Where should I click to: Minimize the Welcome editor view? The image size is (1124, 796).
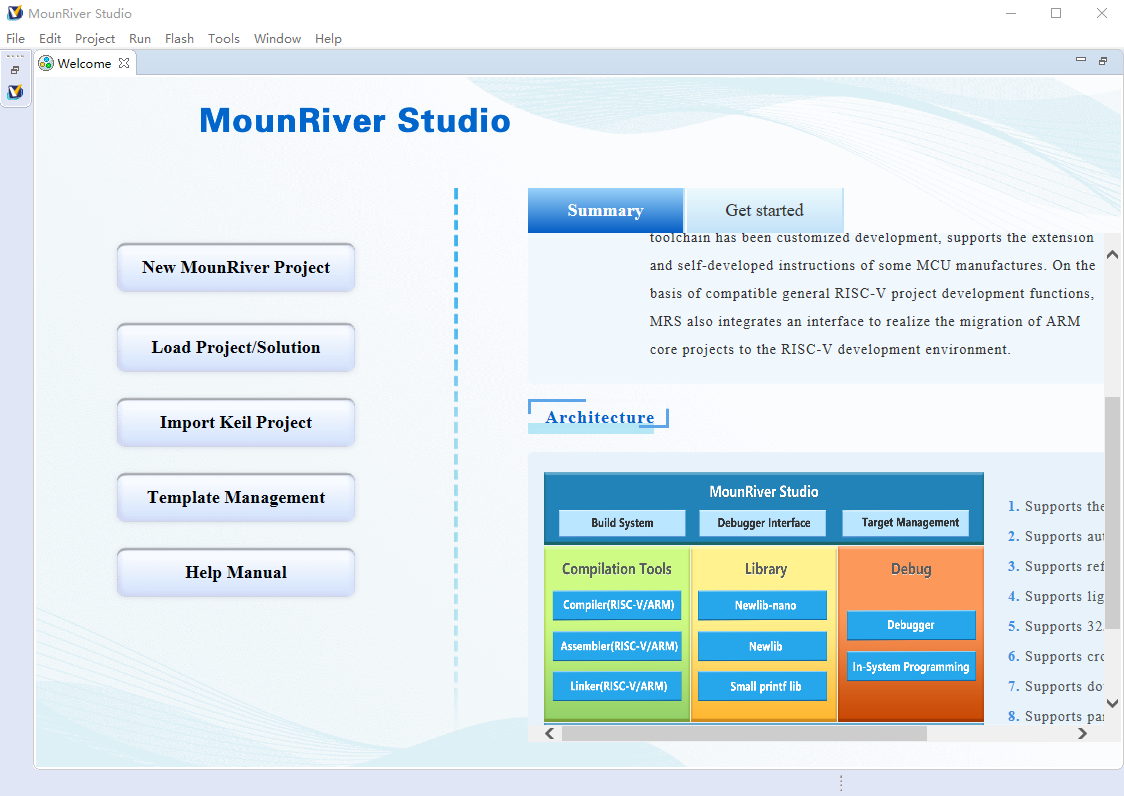point(1081,60)
